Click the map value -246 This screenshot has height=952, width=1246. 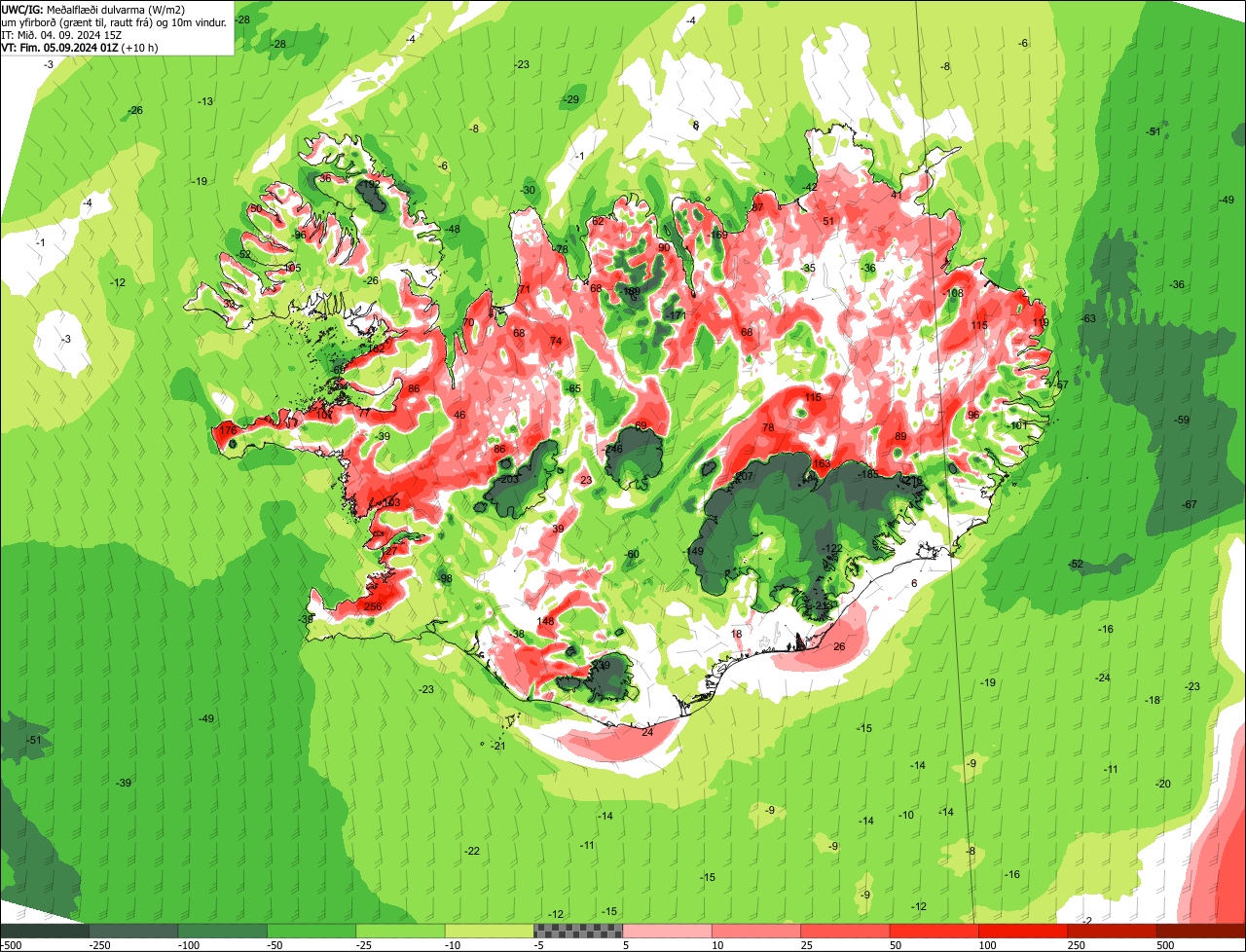click(x=612, y=449)
